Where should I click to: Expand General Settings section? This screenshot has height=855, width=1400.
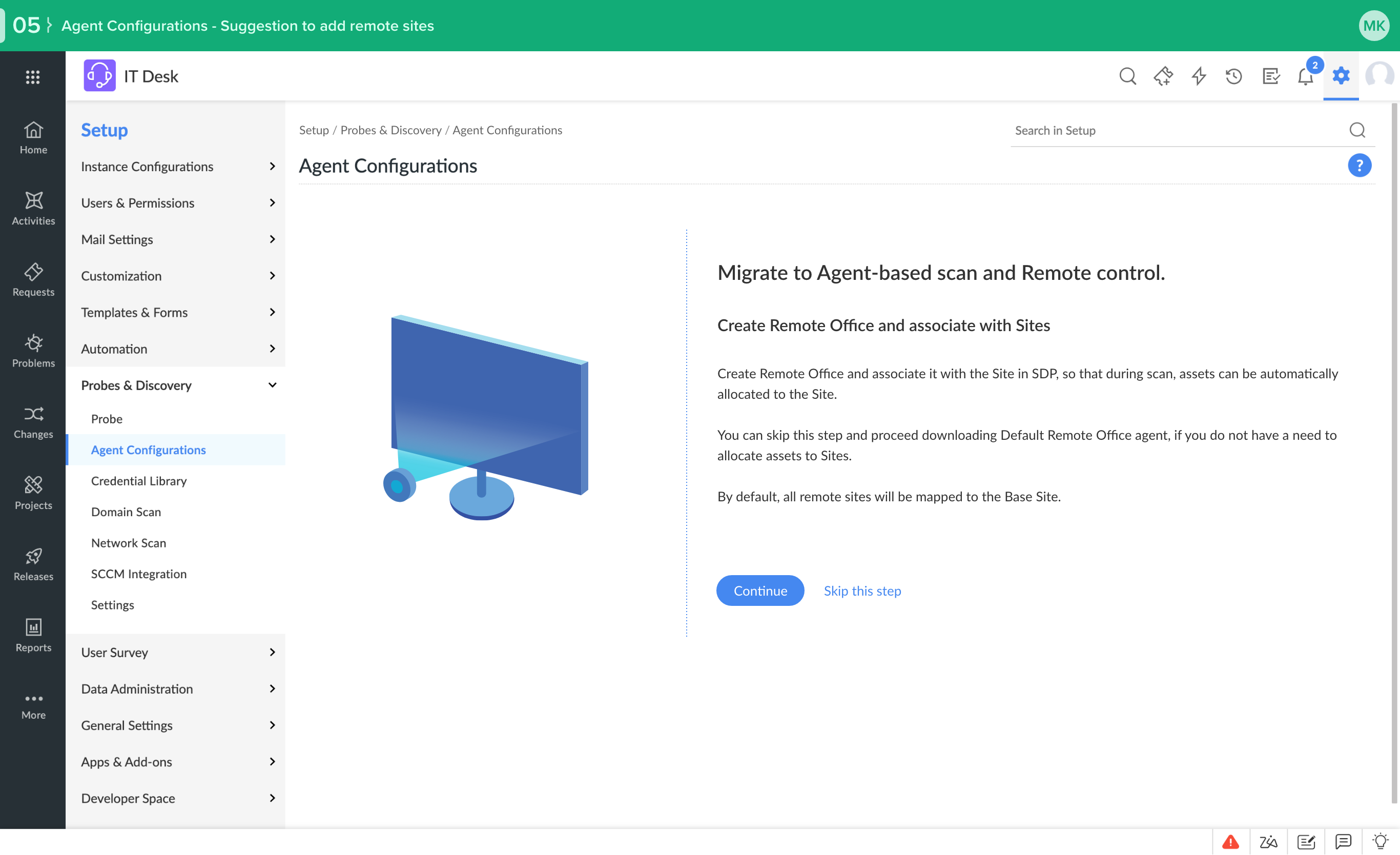pyautogui.click(x=176, y=725)
